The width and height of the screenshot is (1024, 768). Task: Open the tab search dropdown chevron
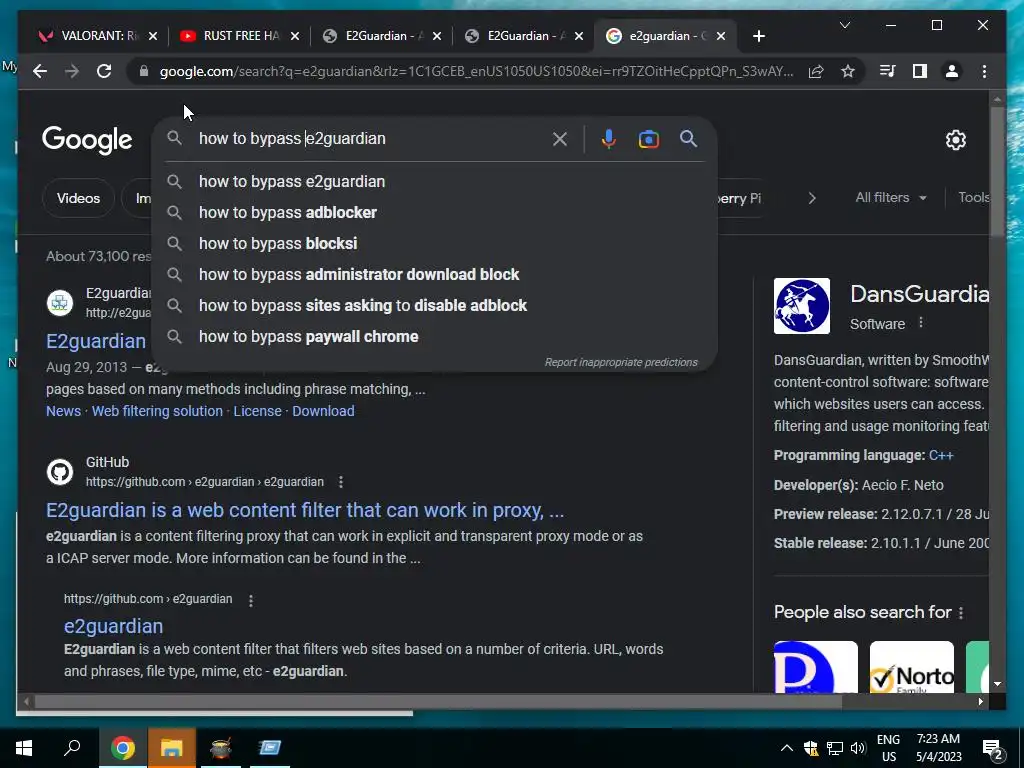tap(844, 25)
